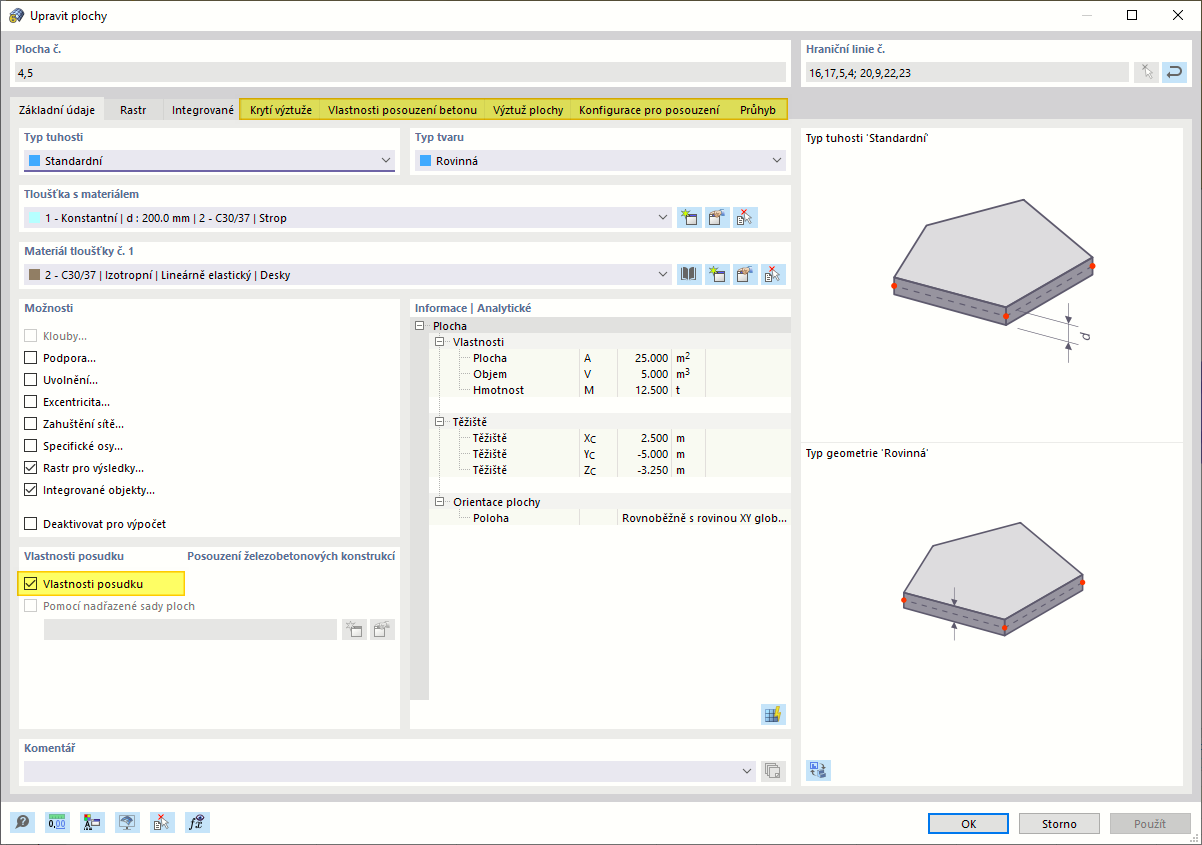
Task: Enable the Podpora... checkbox
Action: pos(31,358)
